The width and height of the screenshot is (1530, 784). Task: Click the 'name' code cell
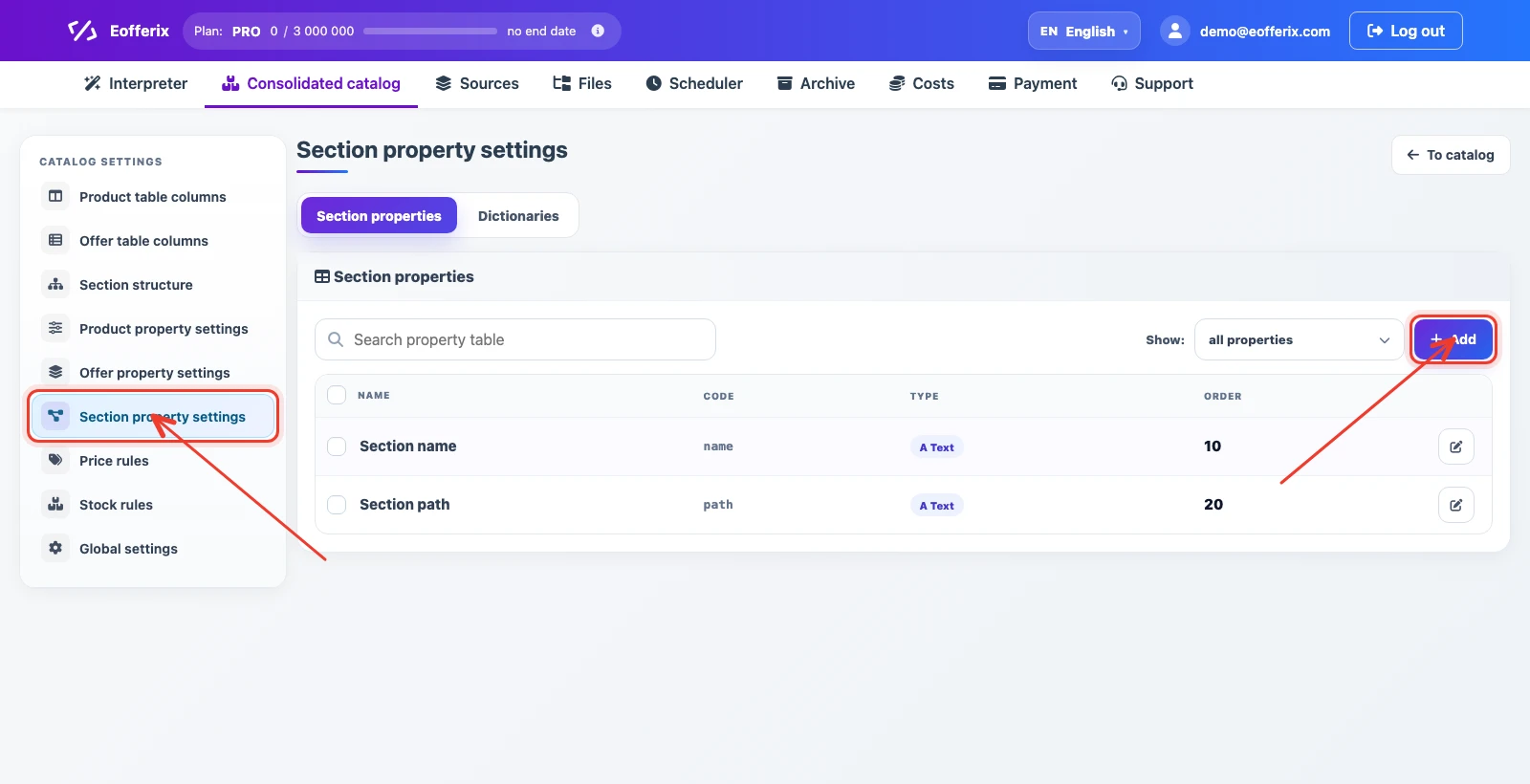(x=718, y=446)
